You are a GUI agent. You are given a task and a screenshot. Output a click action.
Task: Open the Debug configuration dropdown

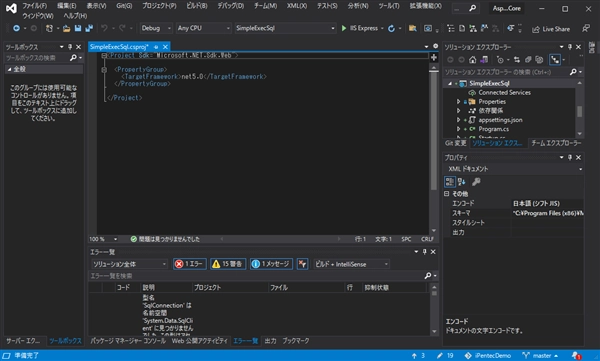(x=156, y=28)
